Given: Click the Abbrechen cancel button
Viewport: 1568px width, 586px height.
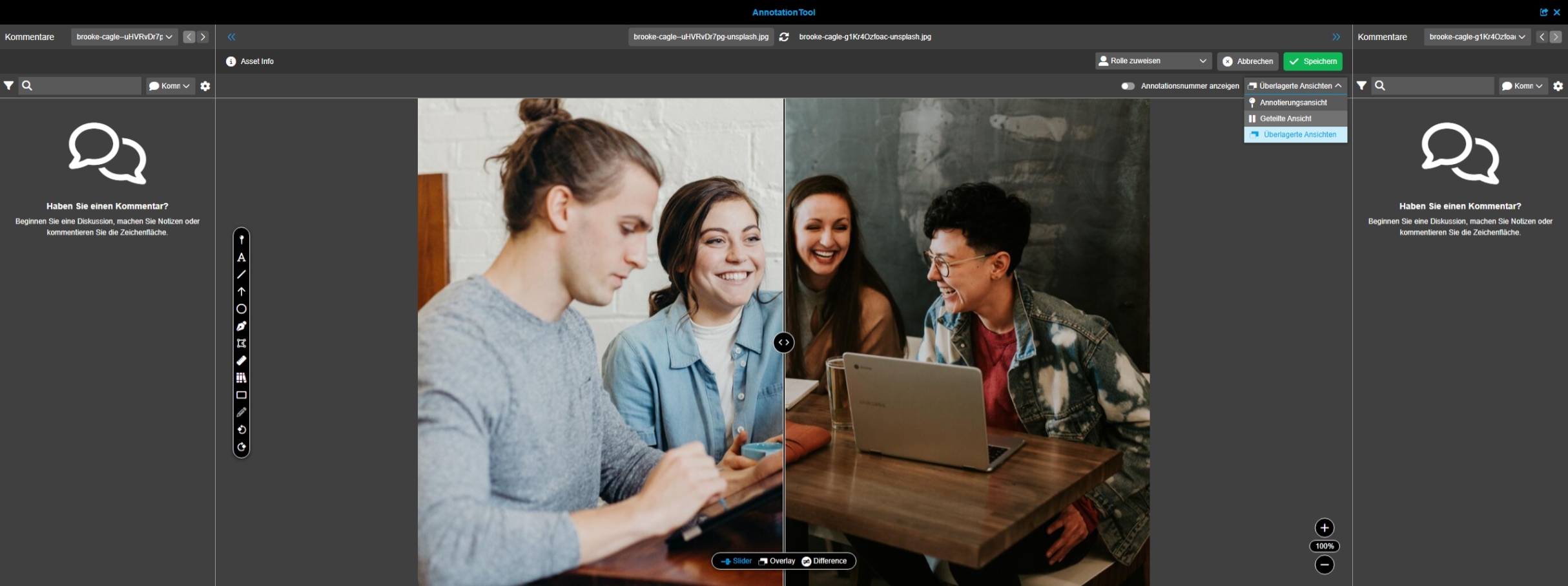Looking at the screenshot, I should click(1248, 61).
